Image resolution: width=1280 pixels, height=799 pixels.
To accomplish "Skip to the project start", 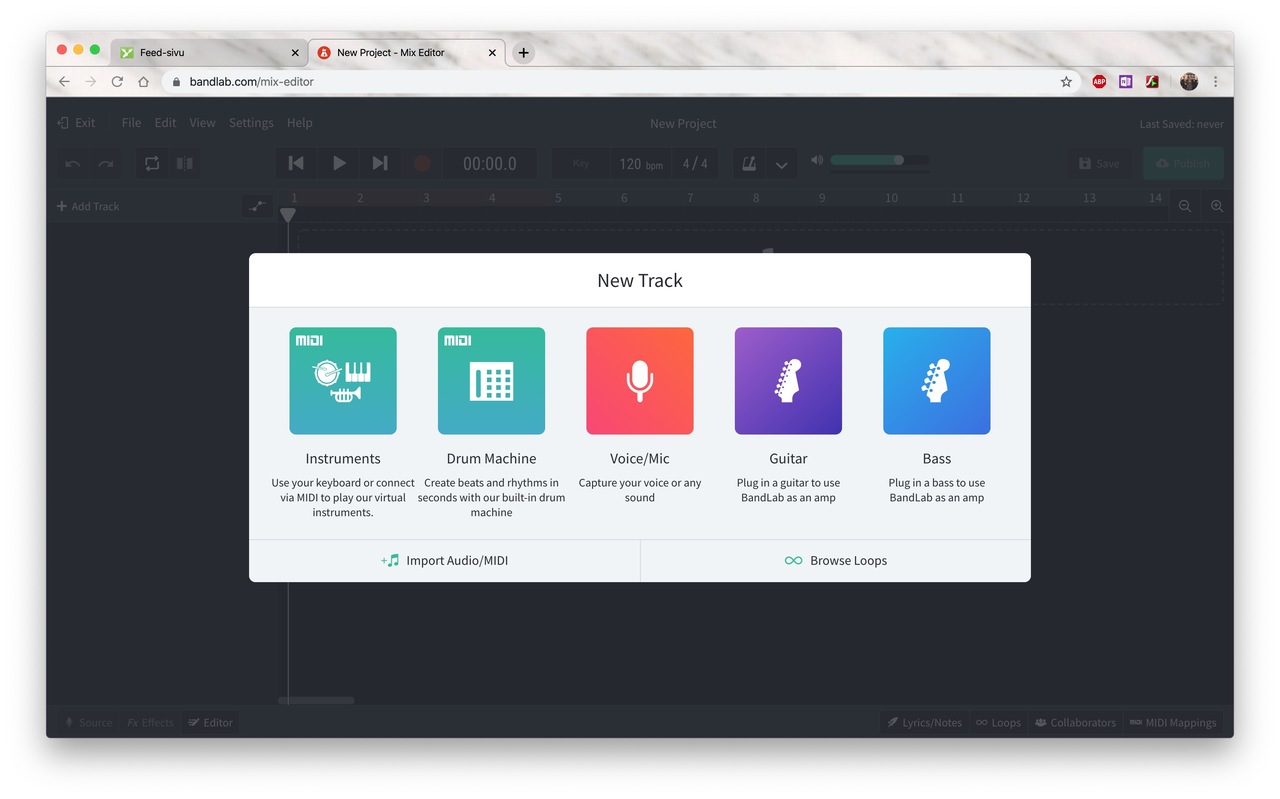I will tap(296, 163).
